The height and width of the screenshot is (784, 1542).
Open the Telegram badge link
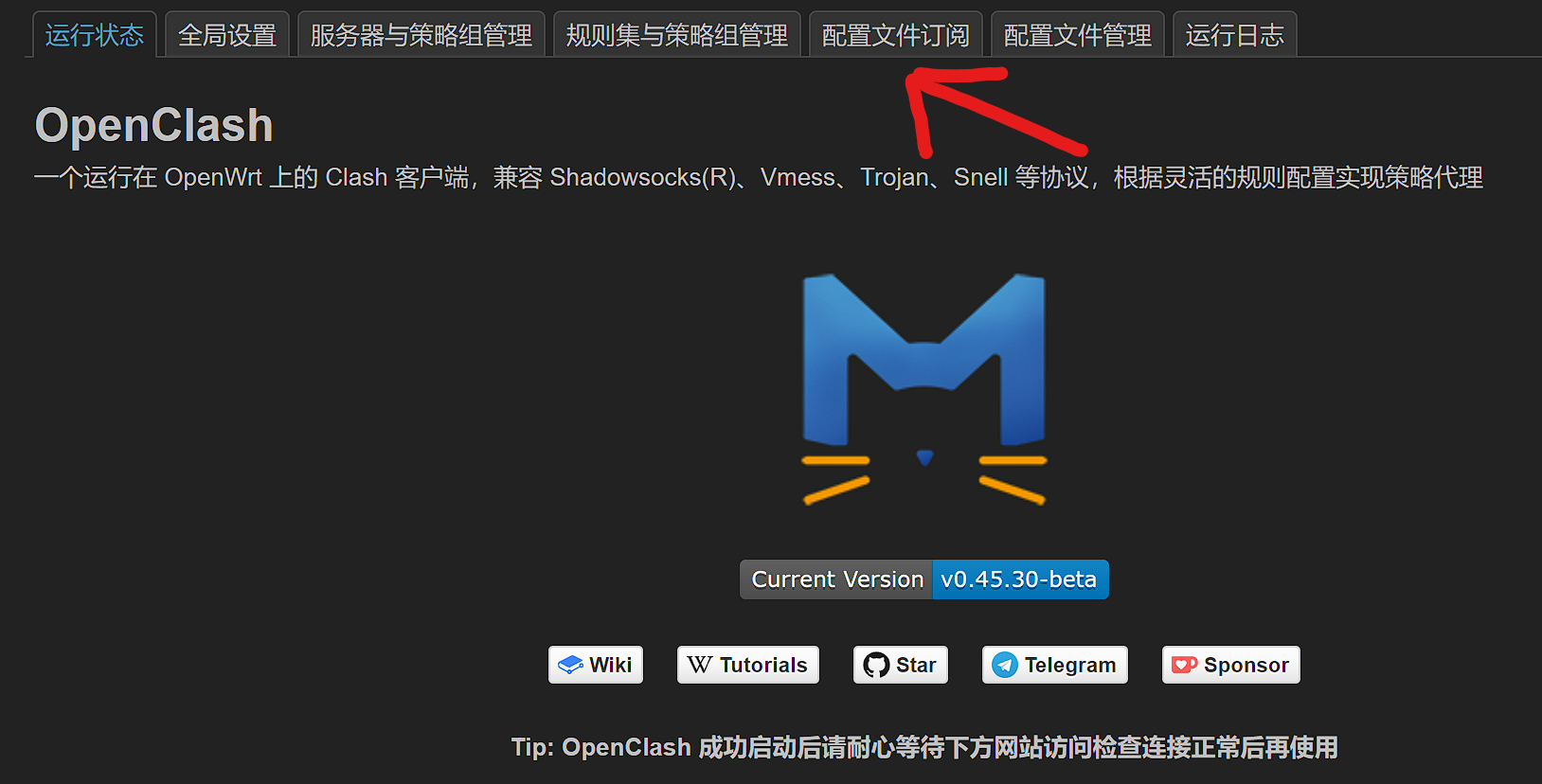click(x=1055, y=665)
